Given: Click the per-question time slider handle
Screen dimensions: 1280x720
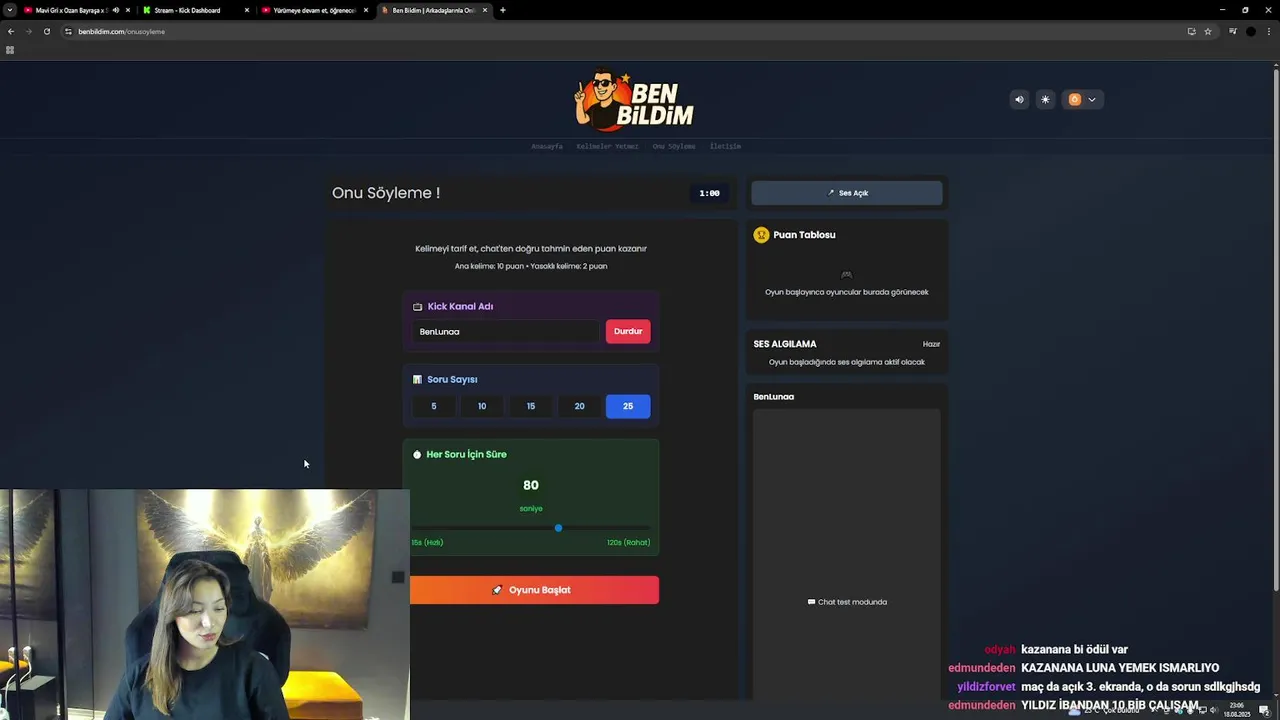Looking at the screenshot, I should click(x=558, y=528).
